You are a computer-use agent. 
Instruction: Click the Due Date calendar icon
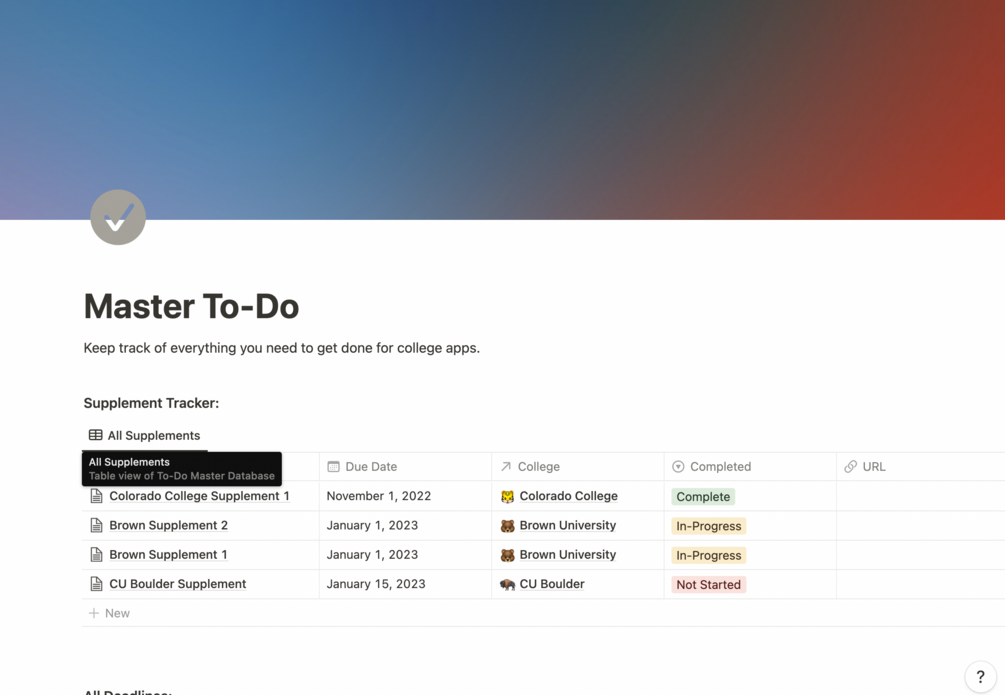pyautogui.click(x=333, y=467)
